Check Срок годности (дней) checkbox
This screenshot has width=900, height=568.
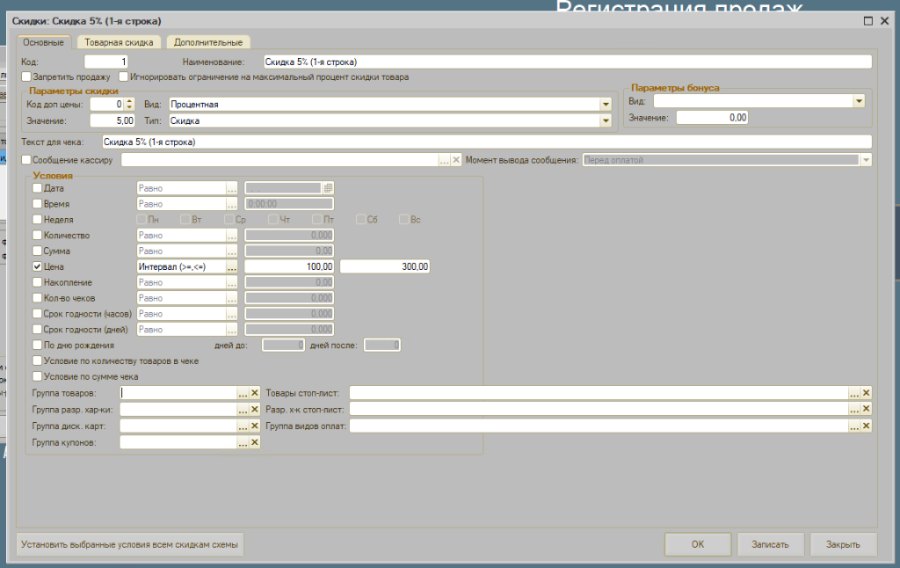(x=37, y=329)
